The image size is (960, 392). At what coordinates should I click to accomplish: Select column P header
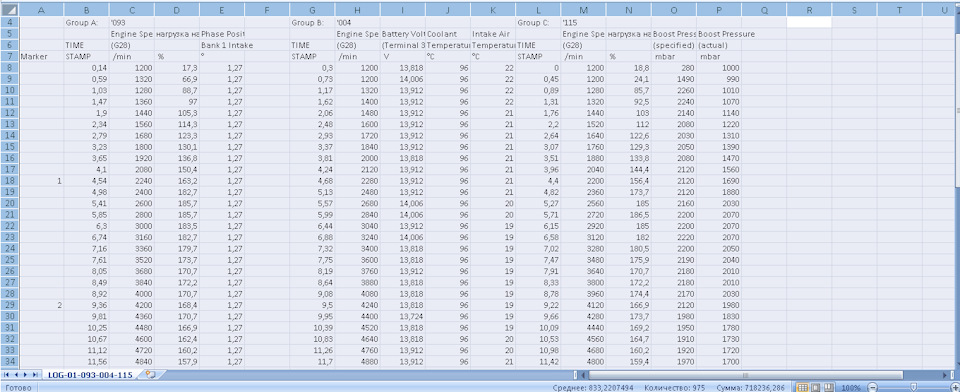click(719, 10)
